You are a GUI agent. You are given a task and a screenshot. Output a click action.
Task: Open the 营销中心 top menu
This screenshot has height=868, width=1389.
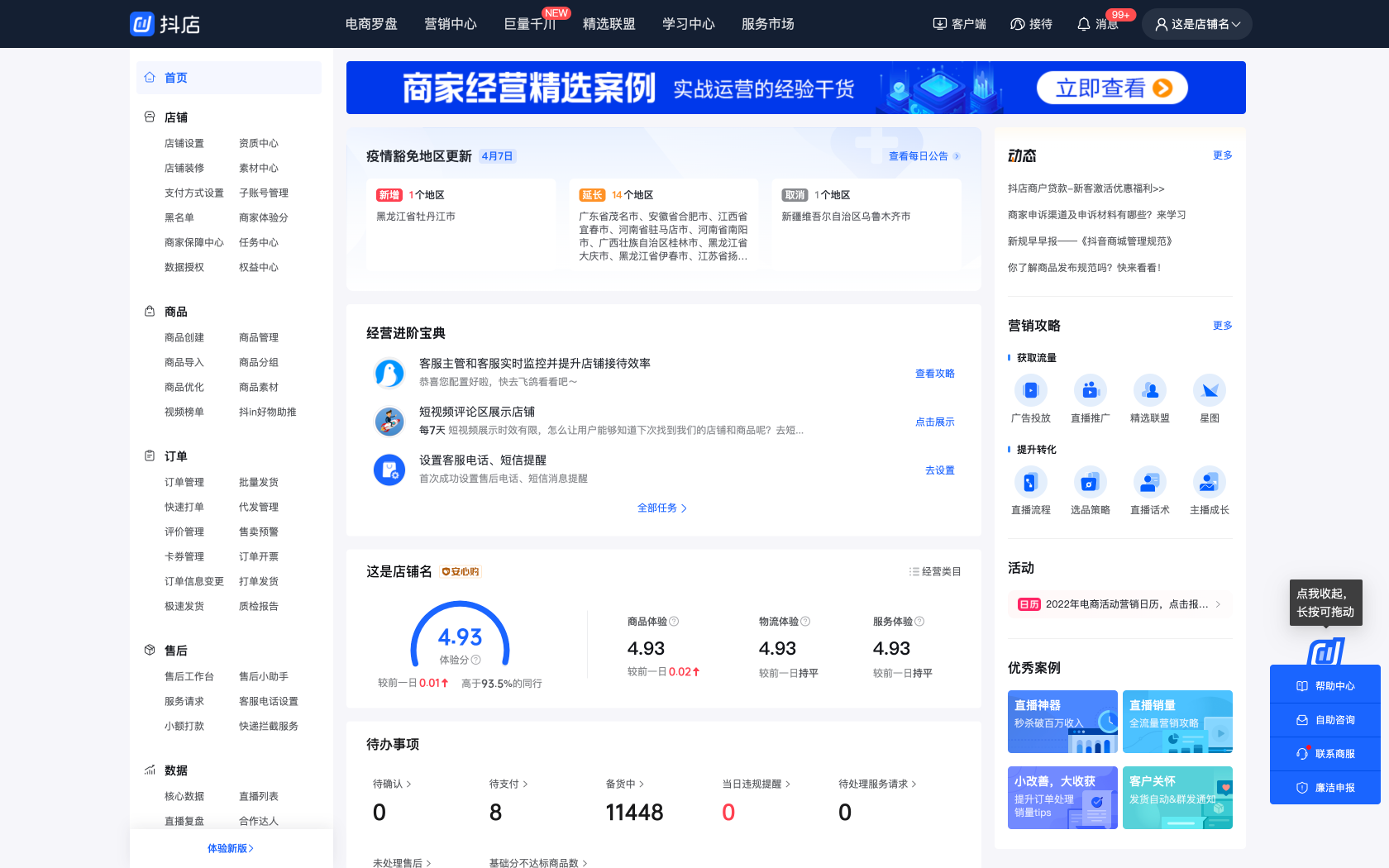[451, 24]
